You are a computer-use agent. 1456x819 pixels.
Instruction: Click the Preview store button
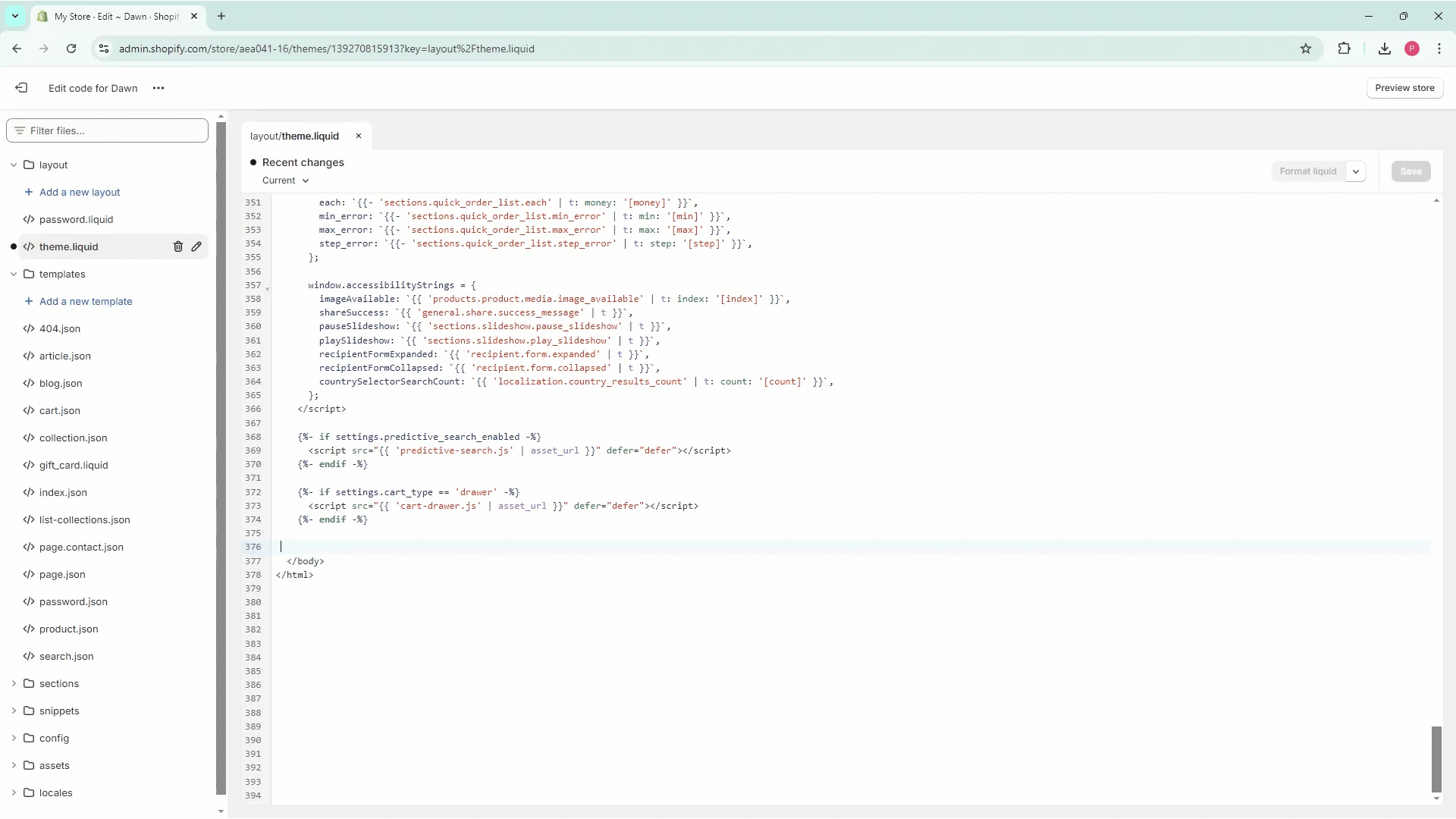tap(1404, 88)
